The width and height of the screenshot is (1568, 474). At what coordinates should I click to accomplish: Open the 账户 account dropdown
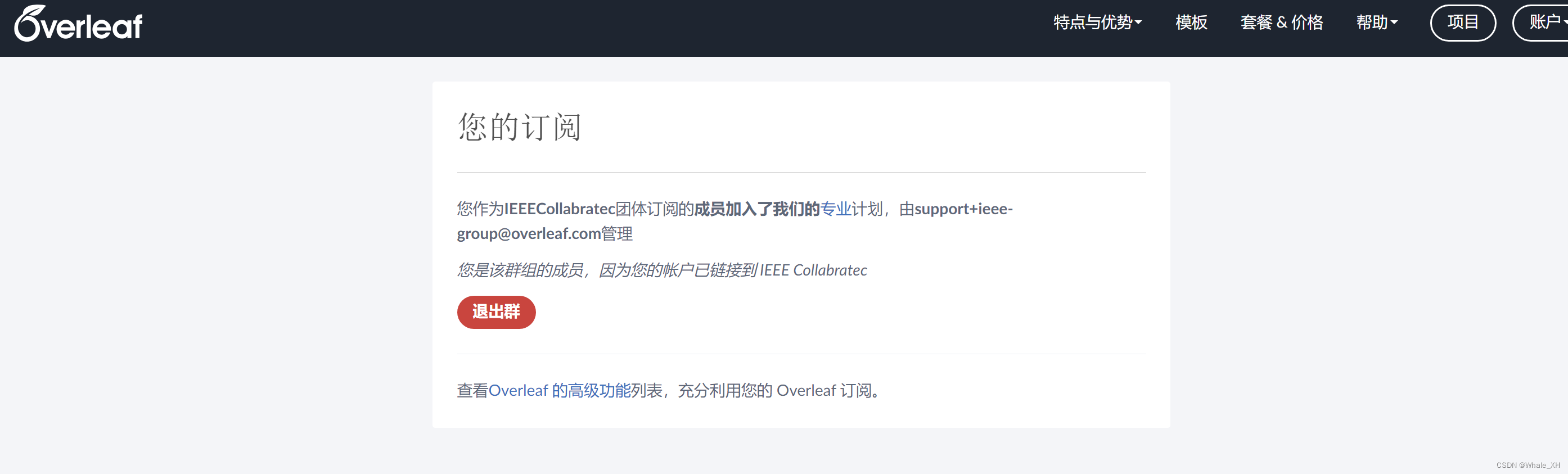pyautogui.click(x=1541, y=22)
